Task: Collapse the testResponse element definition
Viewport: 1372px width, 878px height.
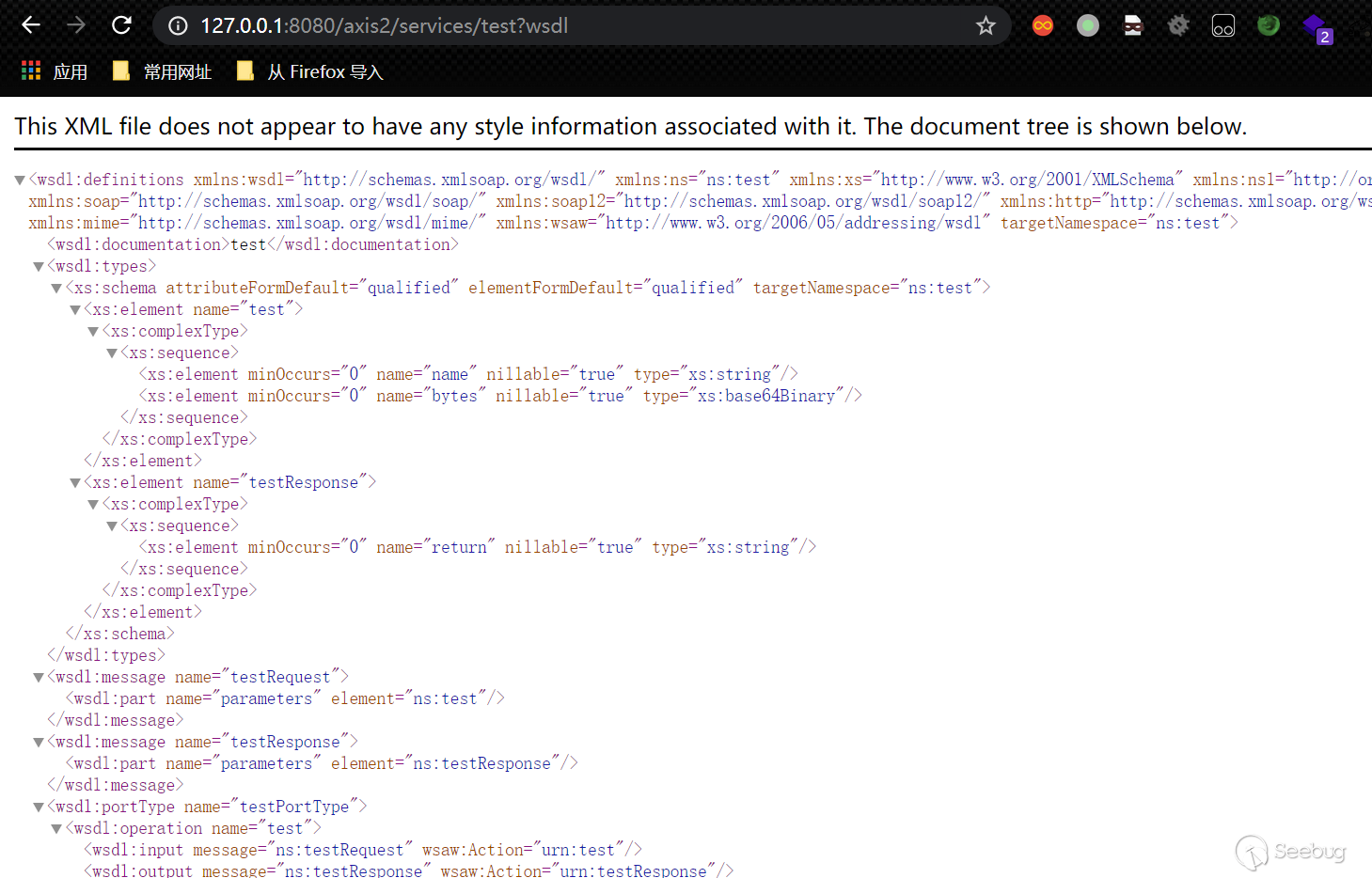Action: tap(74, 481)
